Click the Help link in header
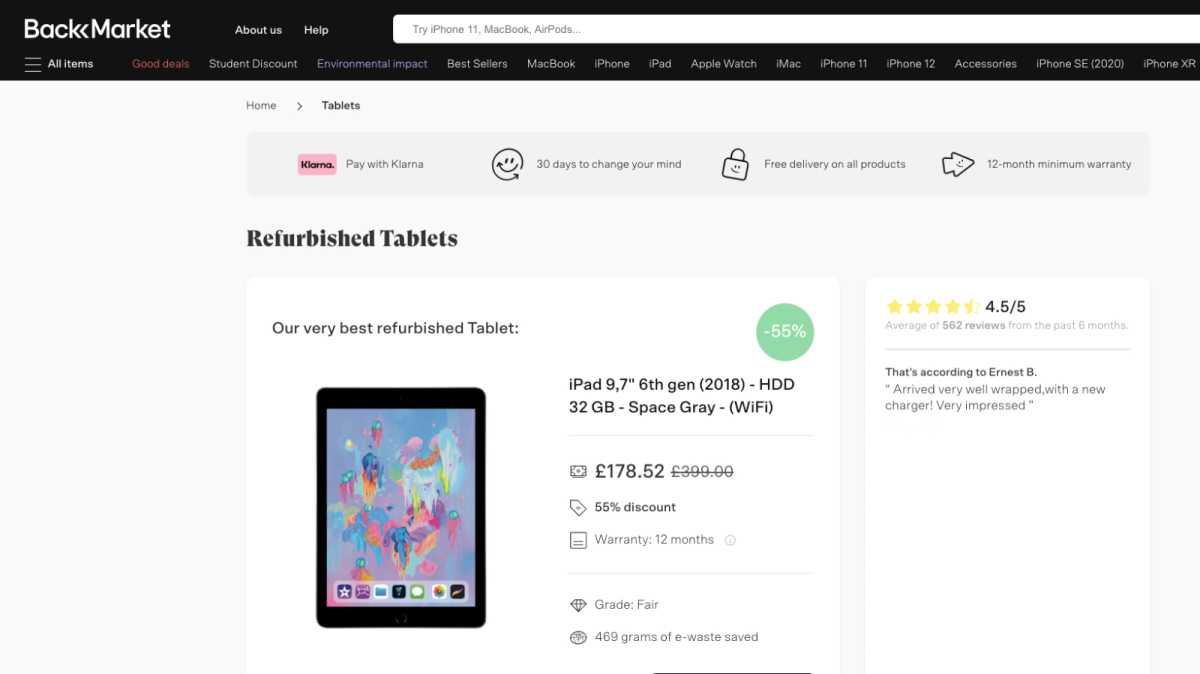This screenshot has width=1200, height=674. (316, 30)
